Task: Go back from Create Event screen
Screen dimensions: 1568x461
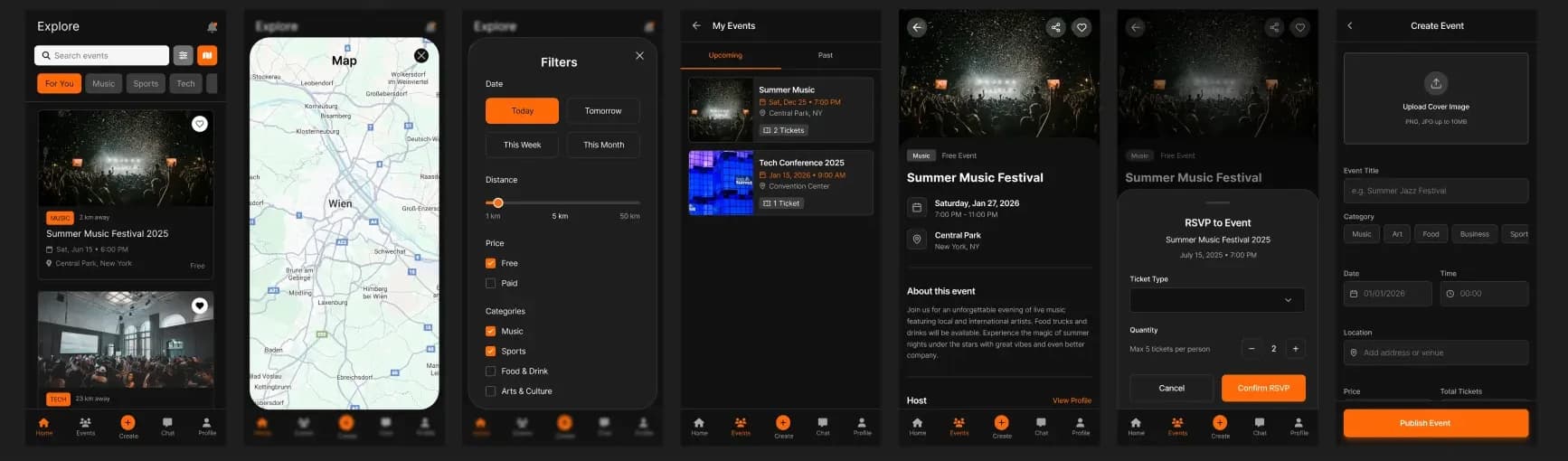Action: 1350,26
